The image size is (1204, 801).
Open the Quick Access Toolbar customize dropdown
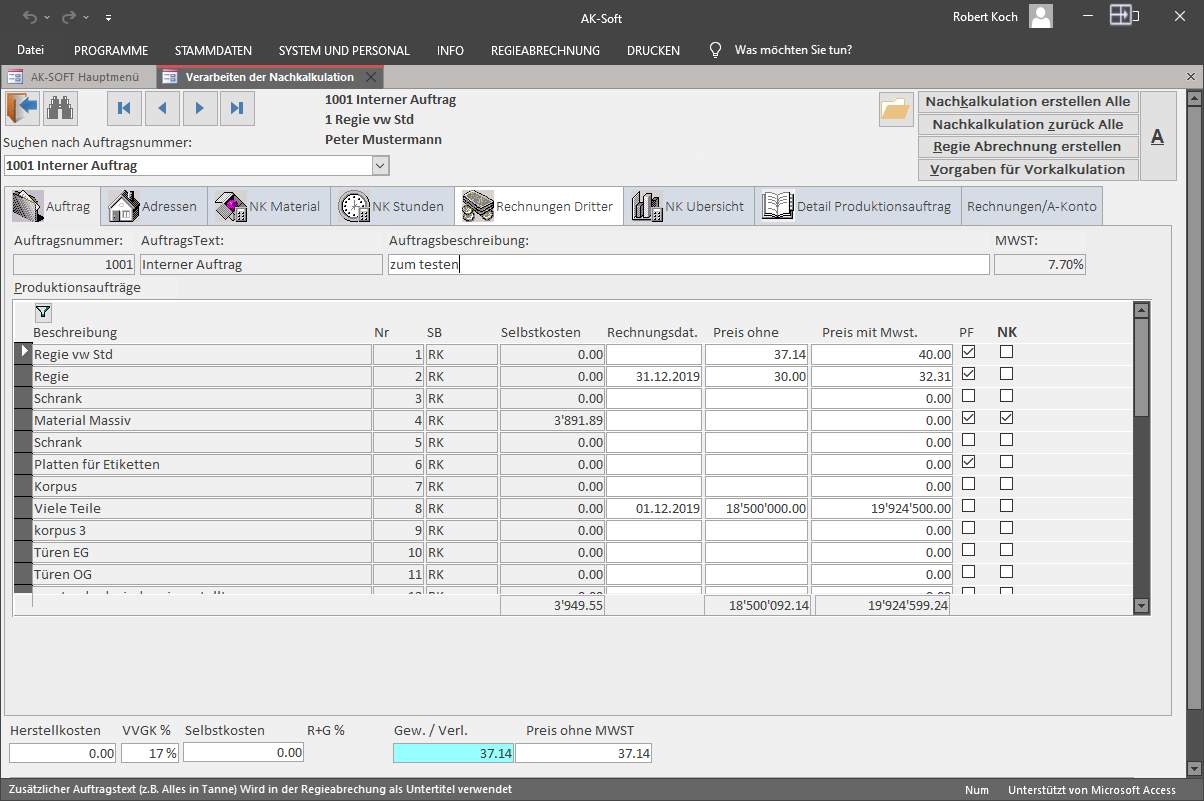(x=108, y=18)
